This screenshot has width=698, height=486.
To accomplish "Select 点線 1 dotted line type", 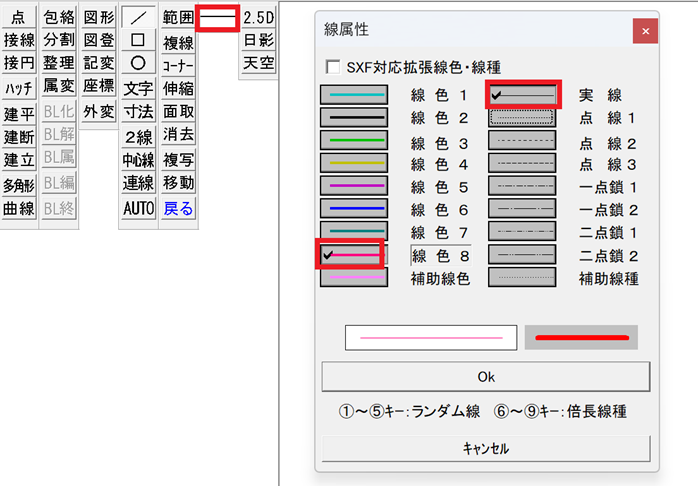I will (522, 117).
